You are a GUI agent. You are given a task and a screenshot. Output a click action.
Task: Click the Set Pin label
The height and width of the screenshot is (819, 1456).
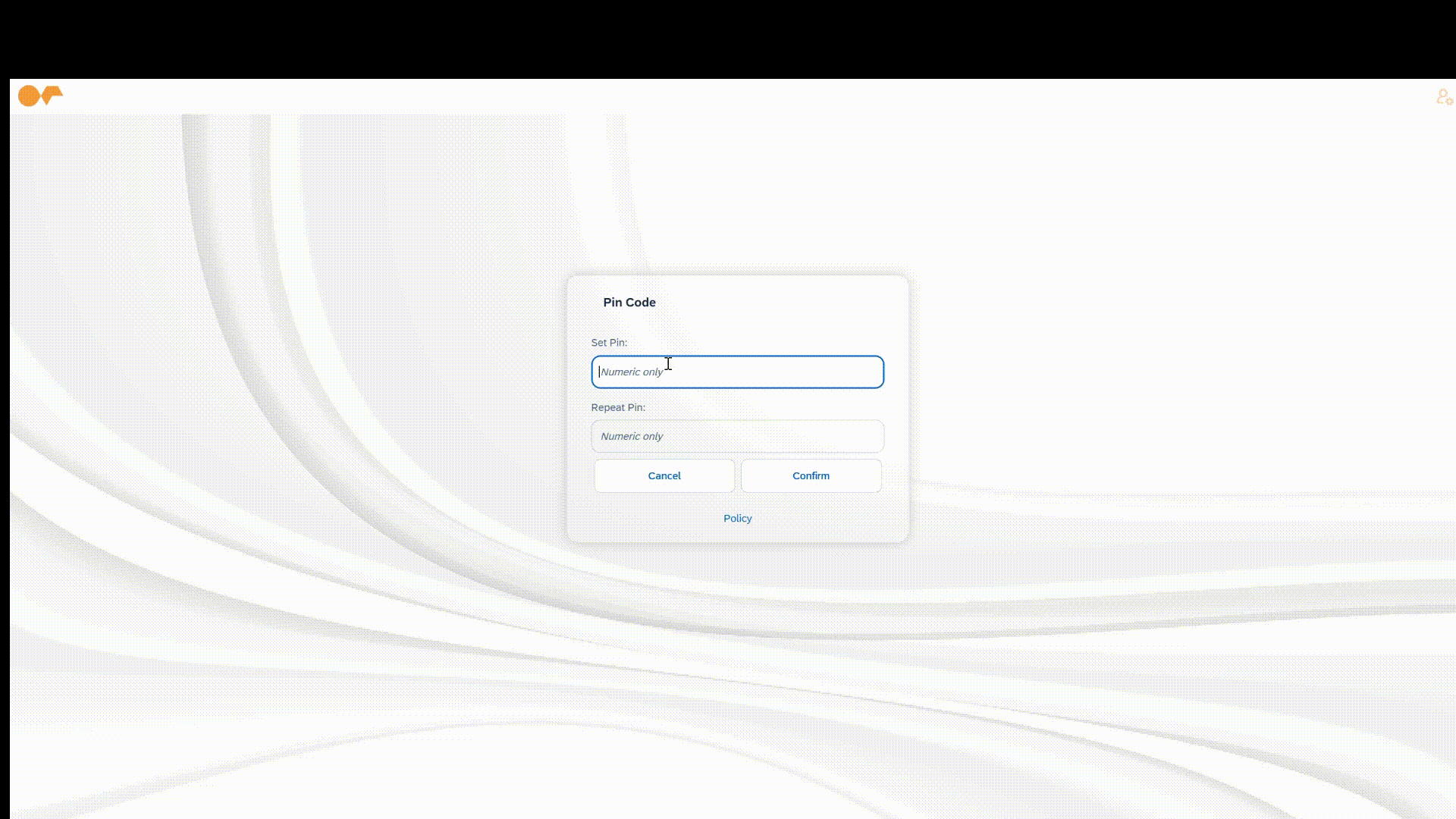point(609,342)
